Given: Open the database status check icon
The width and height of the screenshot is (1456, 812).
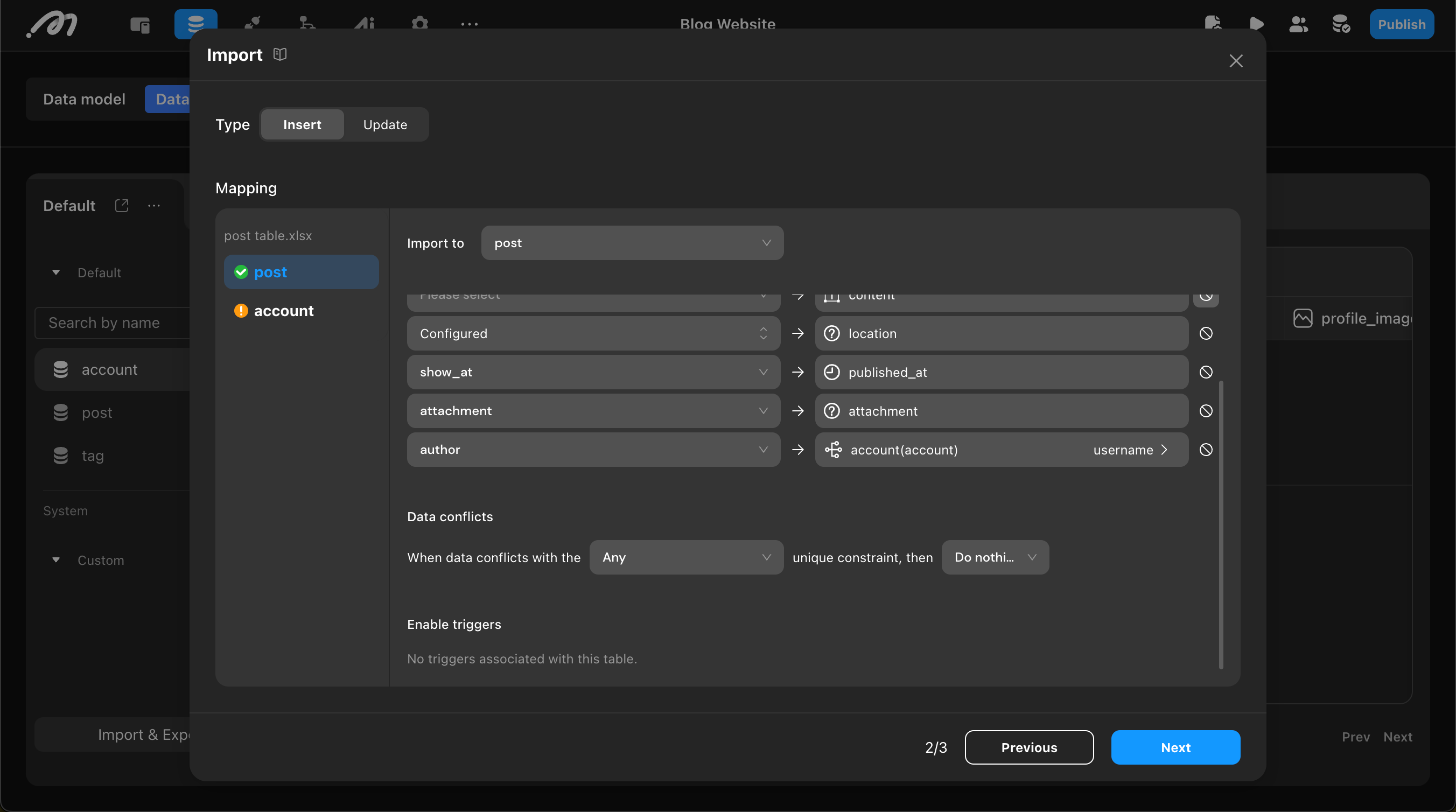Looking at the screenshot, I should pyautogui.click(x=1341, y=24).
